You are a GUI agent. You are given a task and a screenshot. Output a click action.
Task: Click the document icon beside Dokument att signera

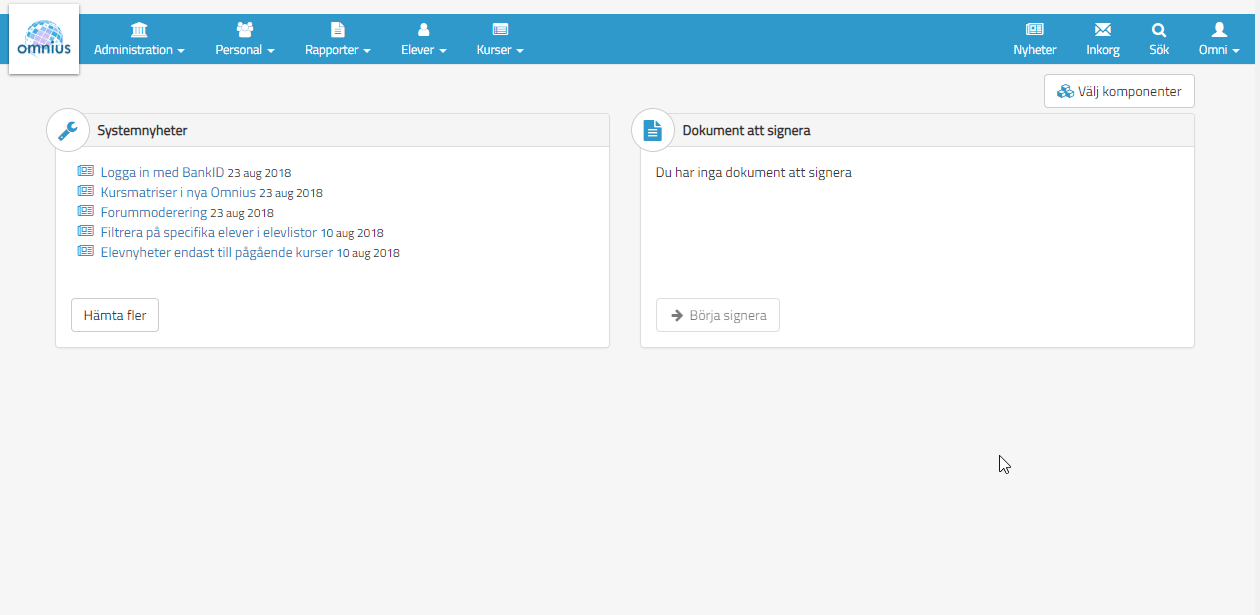coord(653,130)
